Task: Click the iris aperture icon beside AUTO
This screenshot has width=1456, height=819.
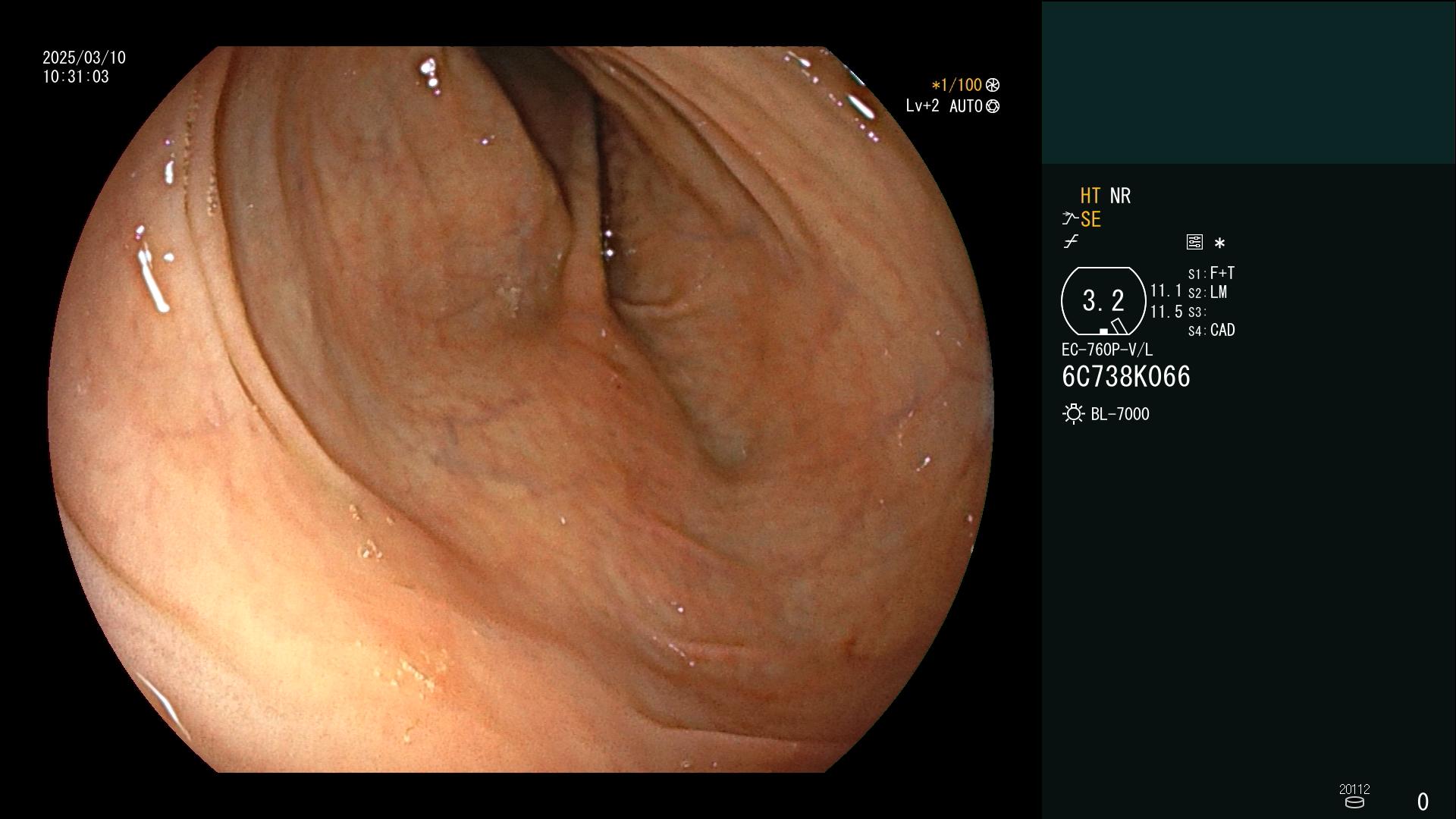Action: coord(993,106)
